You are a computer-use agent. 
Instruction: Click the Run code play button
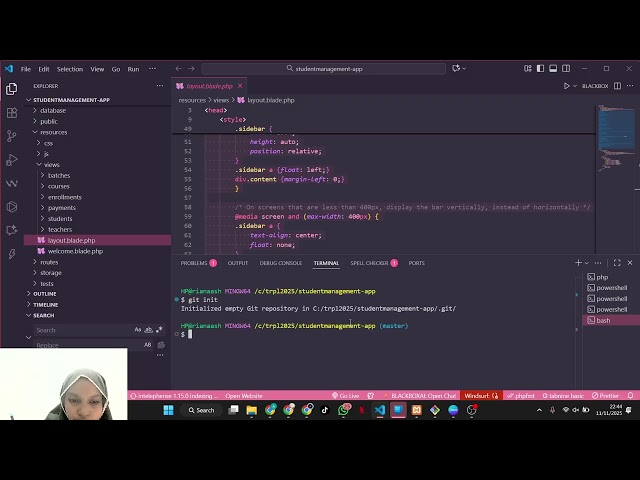pyautogui.click(x=566, y=86)
